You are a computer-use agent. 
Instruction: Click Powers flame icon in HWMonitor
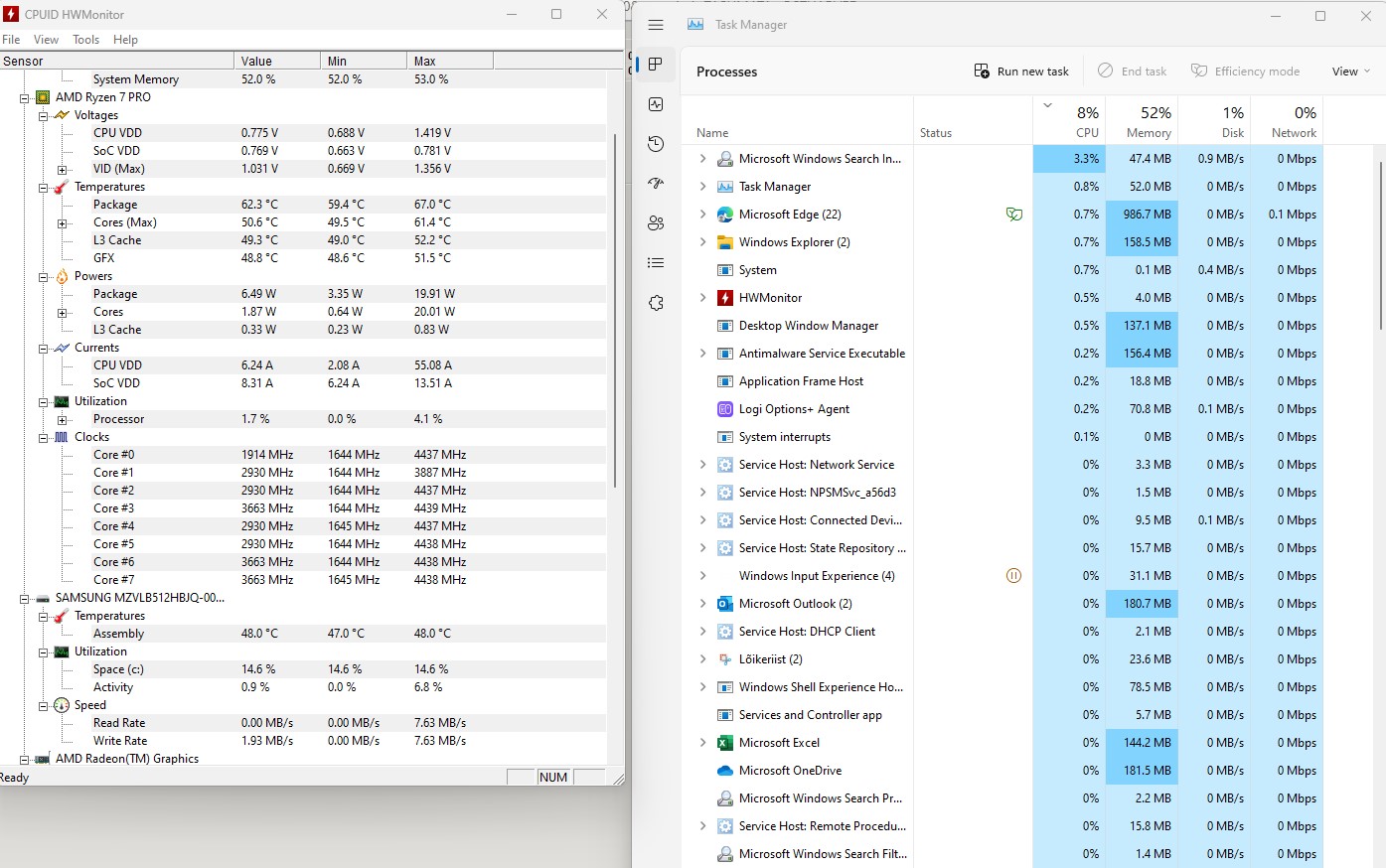click(62, 276)
